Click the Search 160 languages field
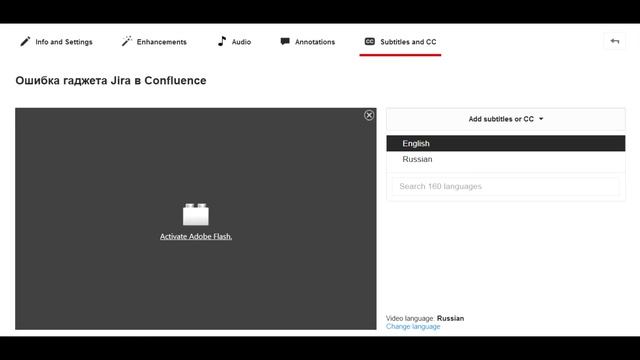This screenshot has height=360, width=640. [506, 187]
